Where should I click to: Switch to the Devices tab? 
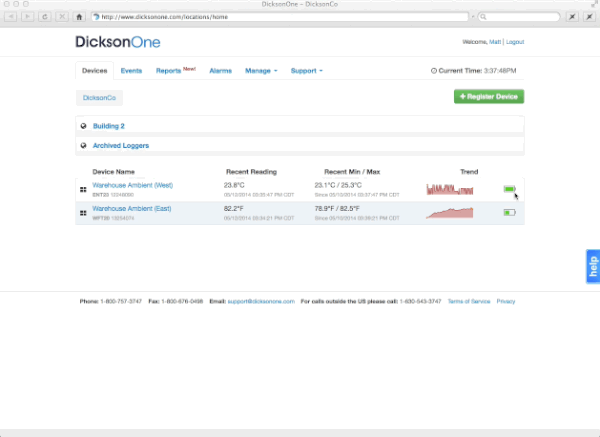(x=95, y=71)
